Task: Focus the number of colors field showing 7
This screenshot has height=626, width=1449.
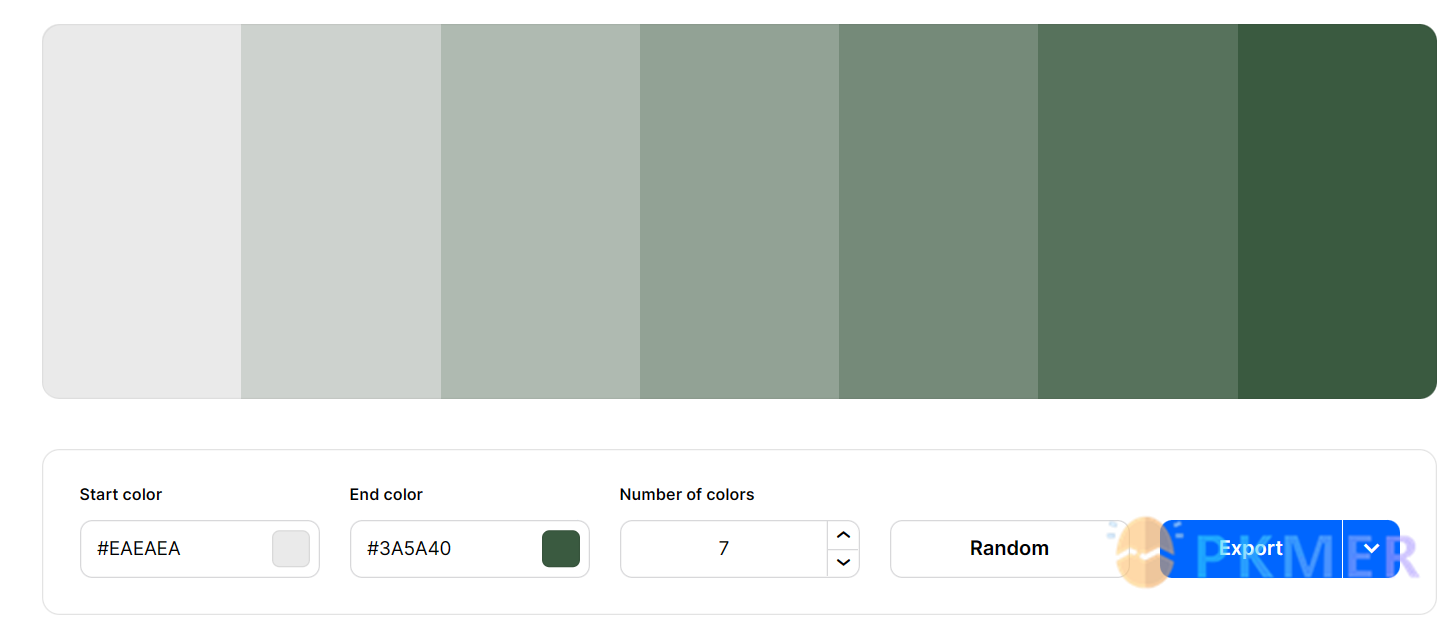Action: [723, 549]
